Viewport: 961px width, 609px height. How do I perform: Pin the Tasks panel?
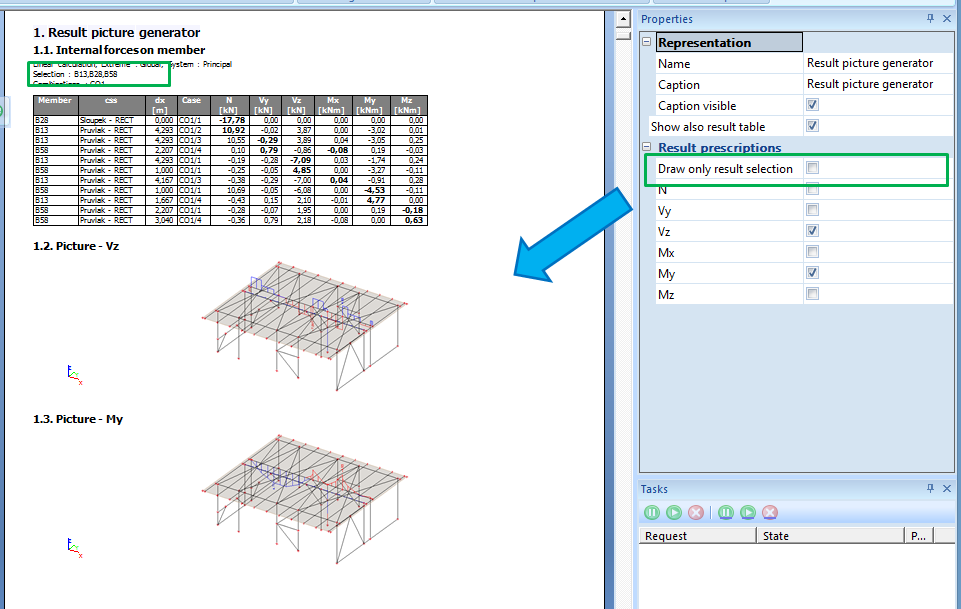pyautogui.click(x=930, y=489)
